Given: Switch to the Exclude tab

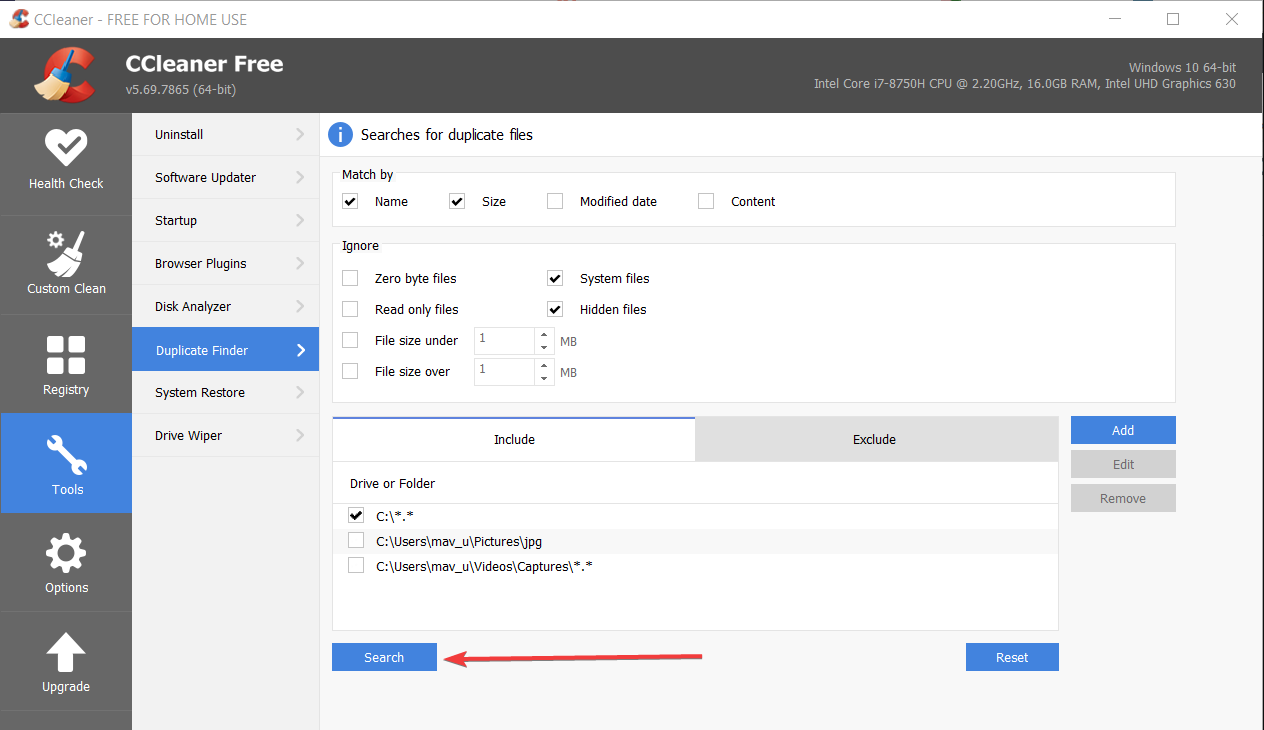Looking at the screenshot, I should pos(876,439).
